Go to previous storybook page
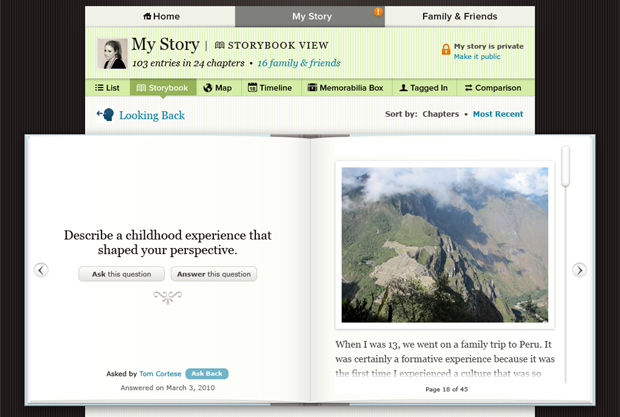The image size is (620, 417). [41, 270]
